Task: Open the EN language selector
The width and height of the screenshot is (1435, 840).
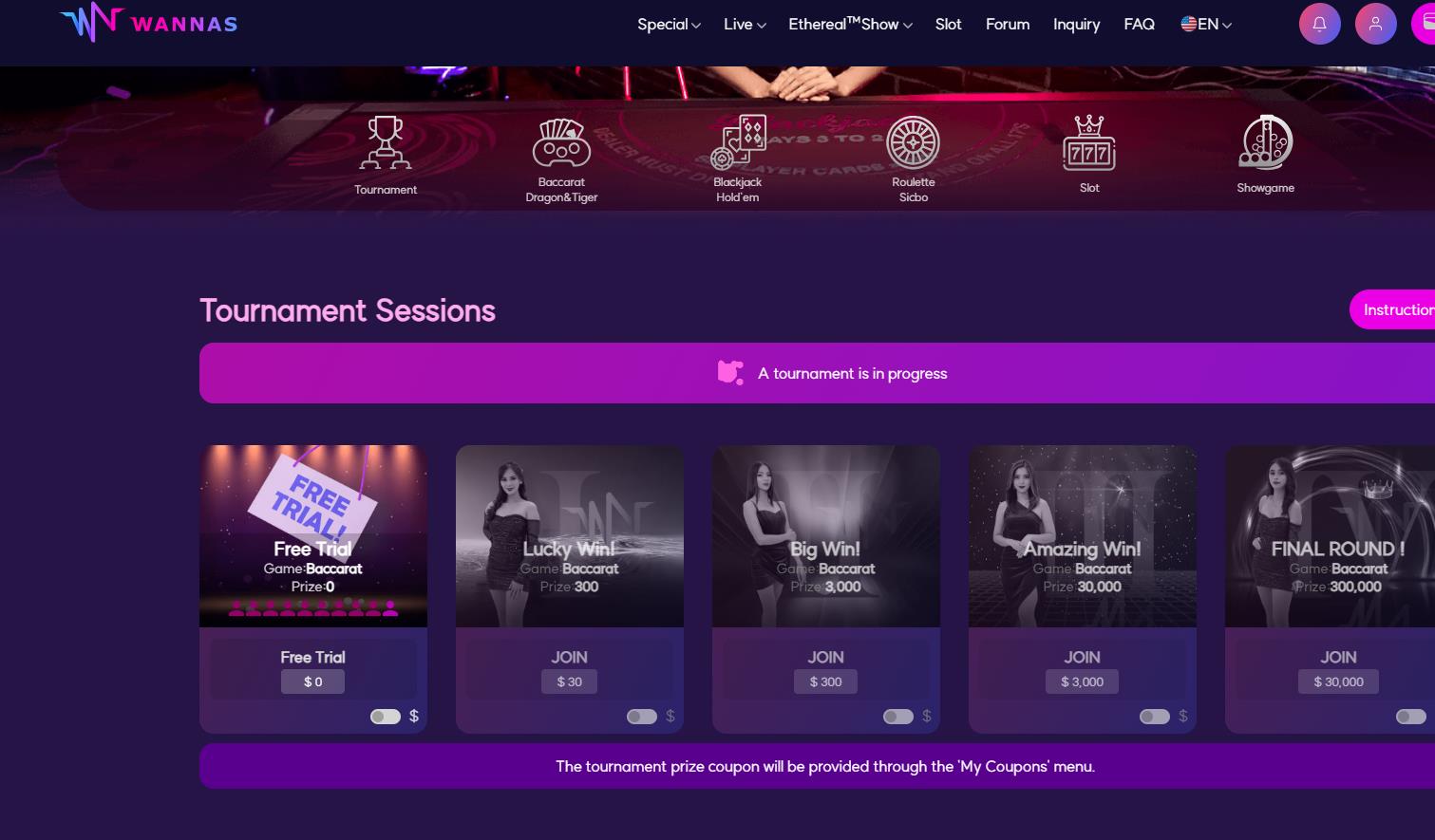Action: pyautogui.click(x=1206, y=25)
